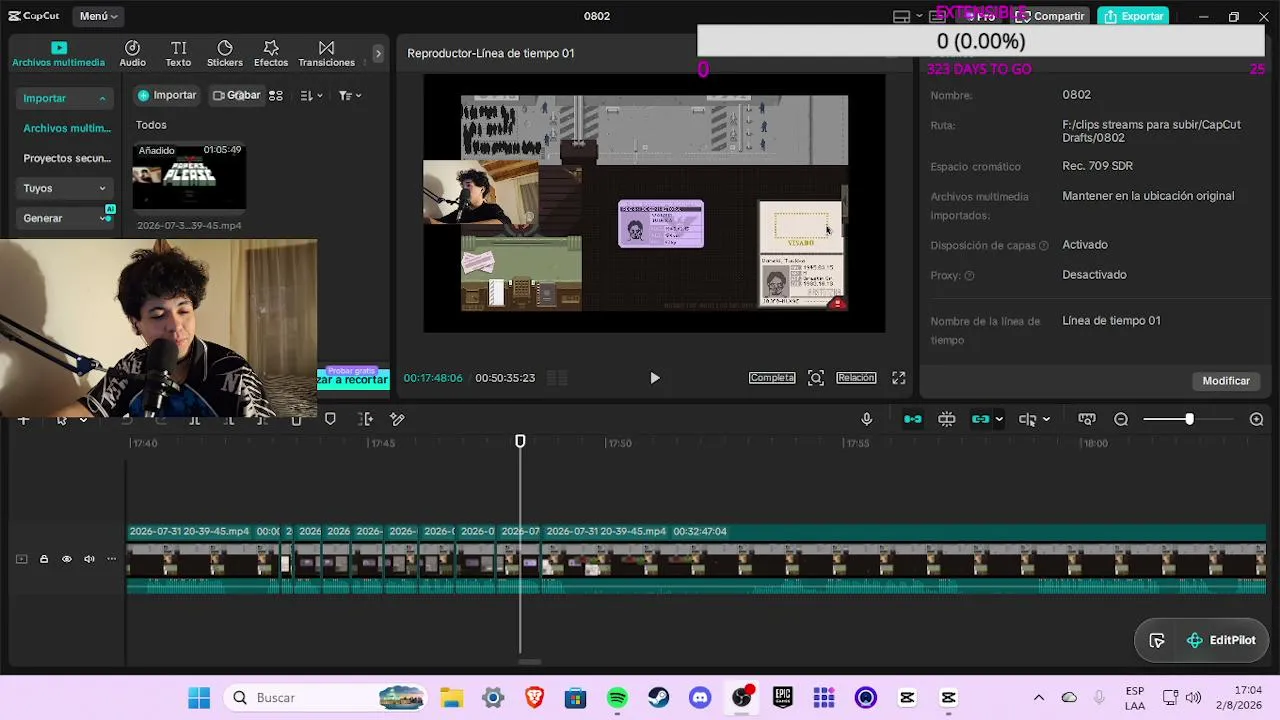Image resolution: width=1280 pixels, height=720 pixels.
Task: Select the clip labeled 00:32:47:04
Action: coord(905,560)
